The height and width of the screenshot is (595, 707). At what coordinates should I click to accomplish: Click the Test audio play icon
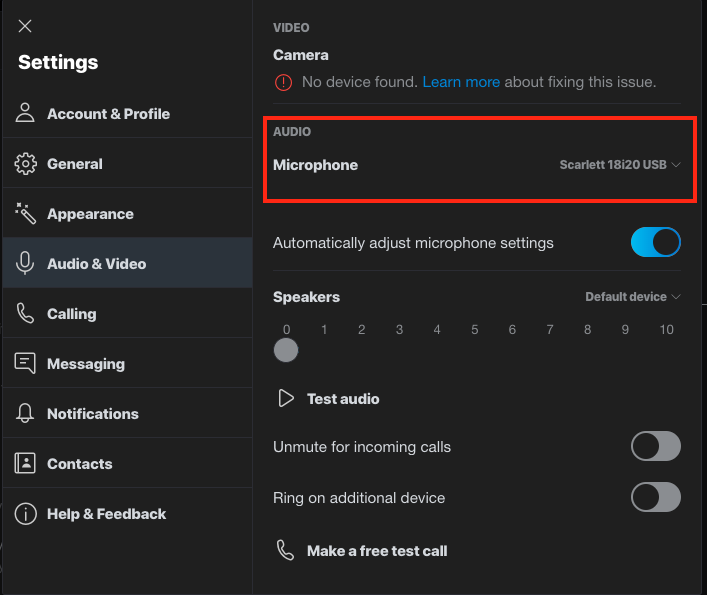[x=286, y=398]
